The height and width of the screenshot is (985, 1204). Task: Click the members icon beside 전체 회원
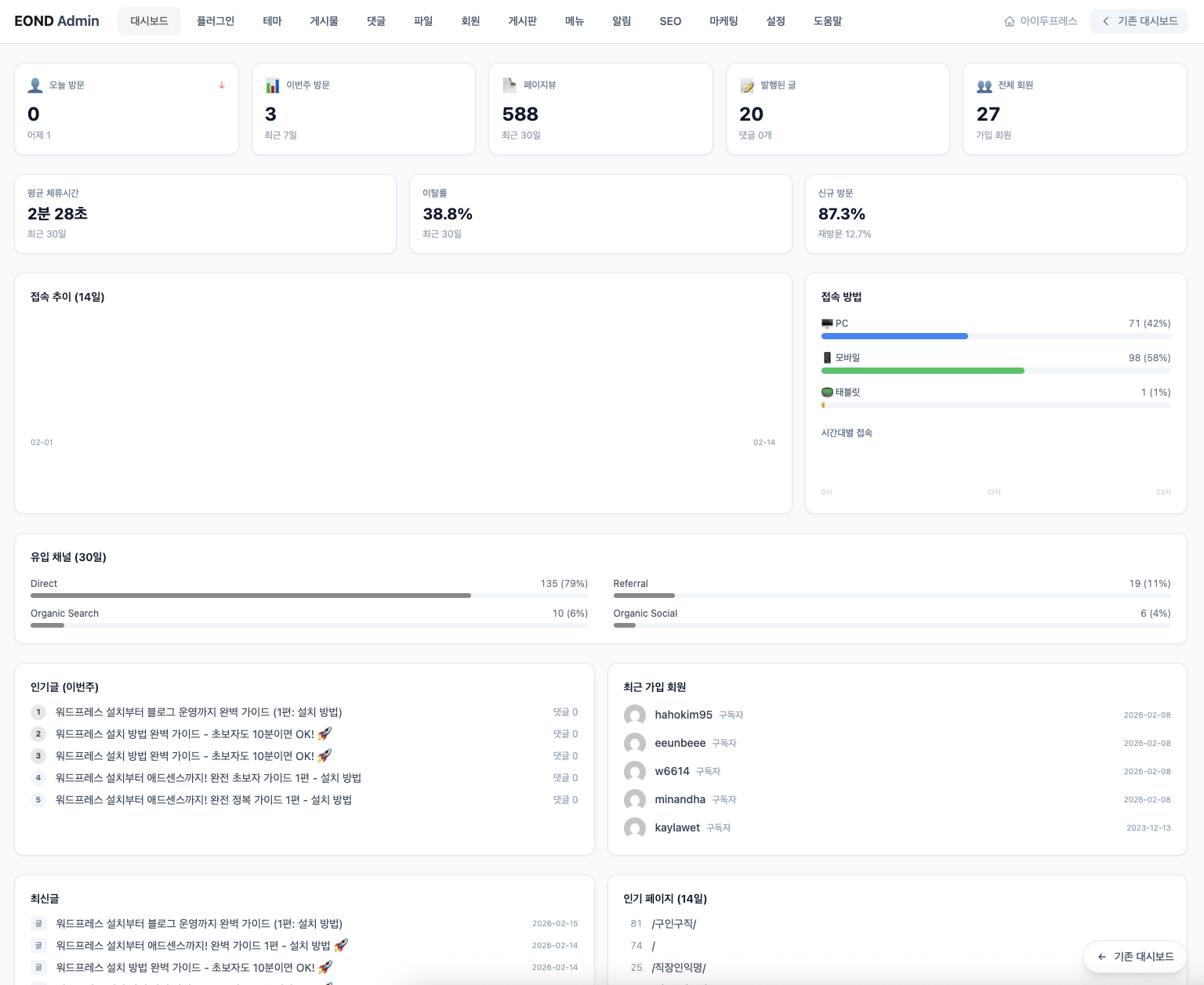(x=985, y=85)
